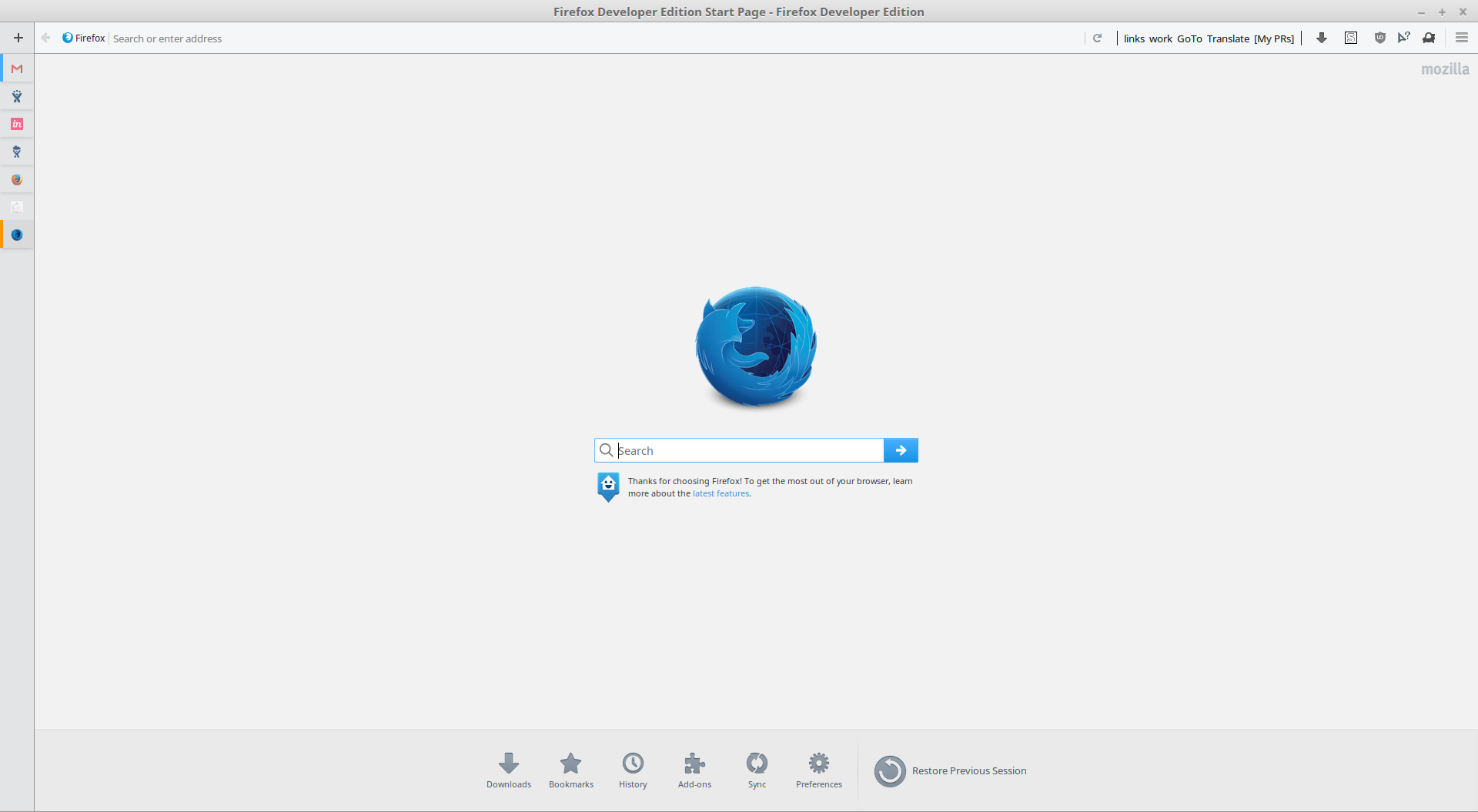Open Preferences from the bottom launcher
Image resolution: width=1478 pixels, height=812 pixels.
(x=819, y=770)
